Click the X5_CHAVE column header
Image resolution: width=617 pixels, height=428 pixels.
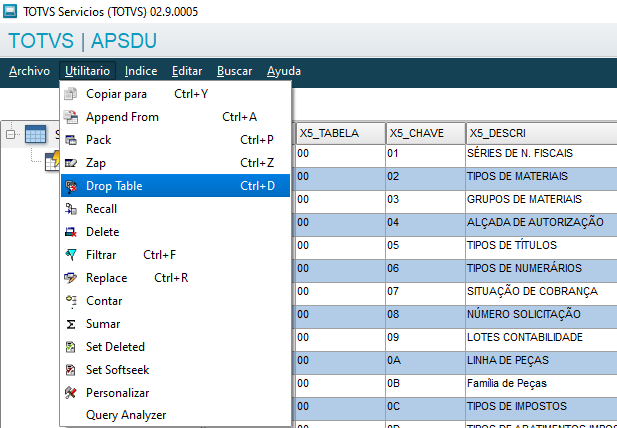(x=425, y=133)
